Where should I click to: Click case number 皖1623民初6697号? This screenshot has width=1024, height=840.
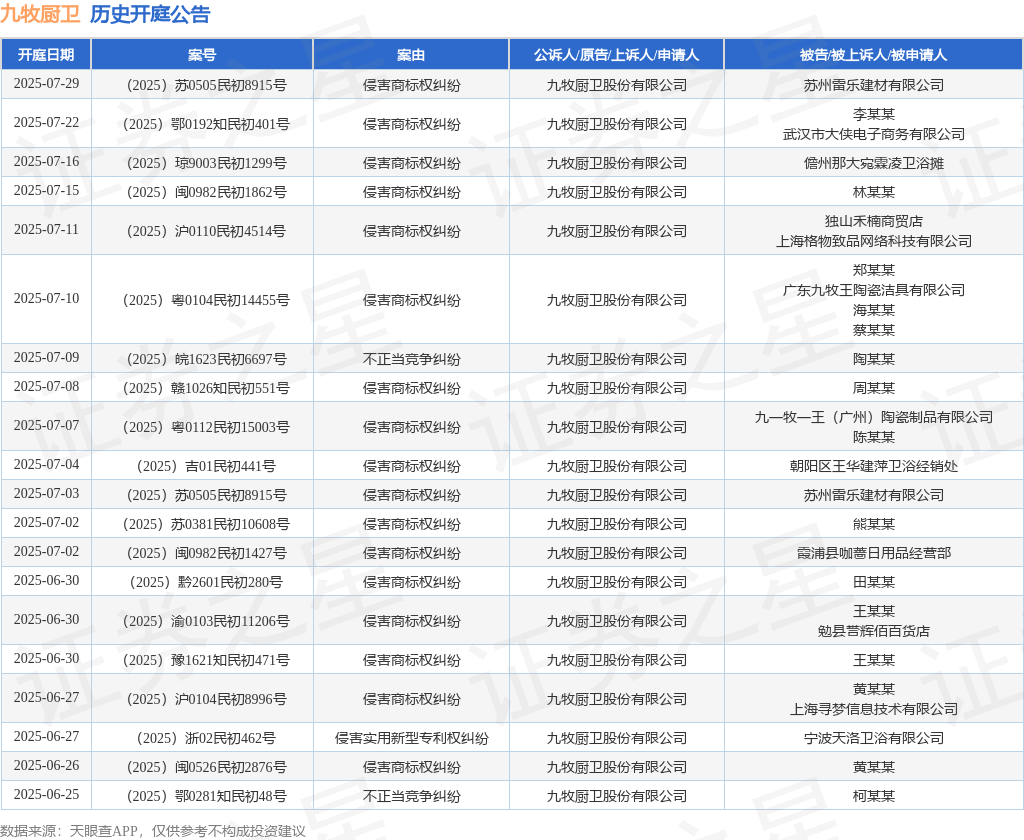point(206,359)
